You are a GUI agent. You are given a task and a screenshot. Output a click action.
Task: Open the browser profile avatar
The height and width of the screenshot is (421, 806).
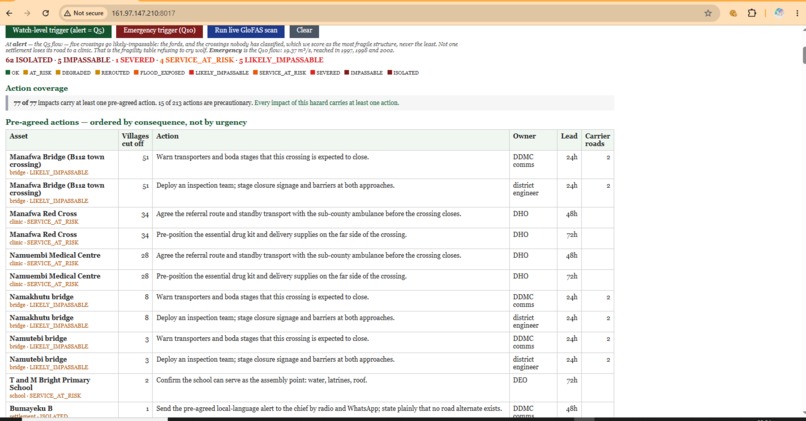[x=779, y=13]
